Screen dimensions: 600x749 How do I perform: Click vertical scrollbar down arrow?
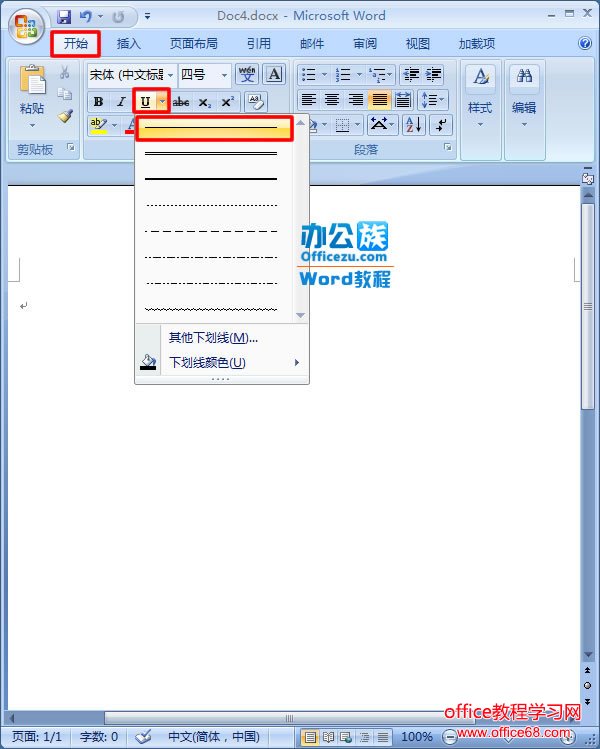(x=588, y=654)
